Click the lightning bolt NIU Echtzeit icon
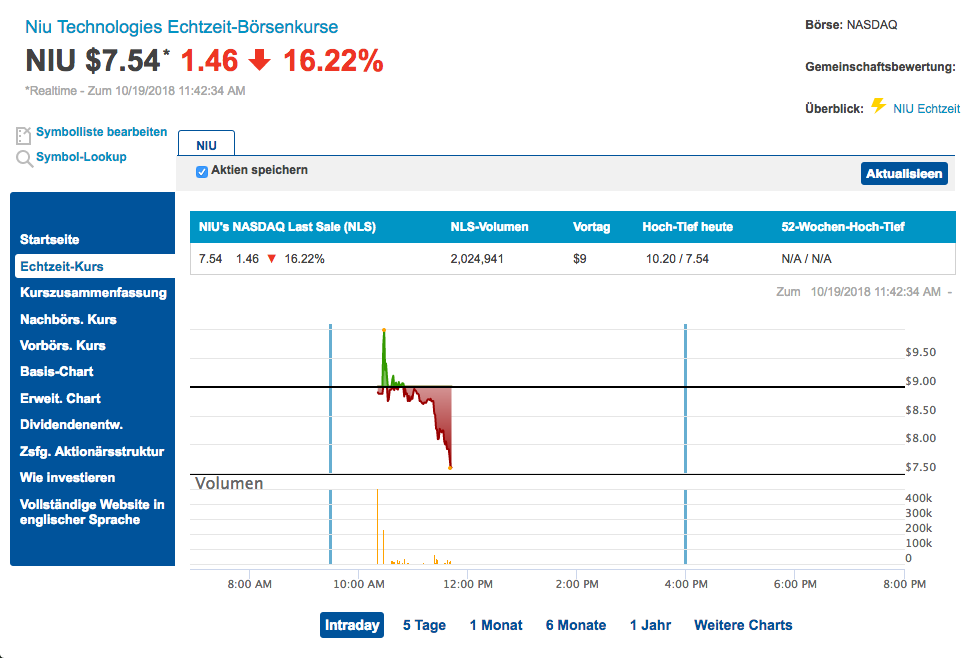 (878, 106)
